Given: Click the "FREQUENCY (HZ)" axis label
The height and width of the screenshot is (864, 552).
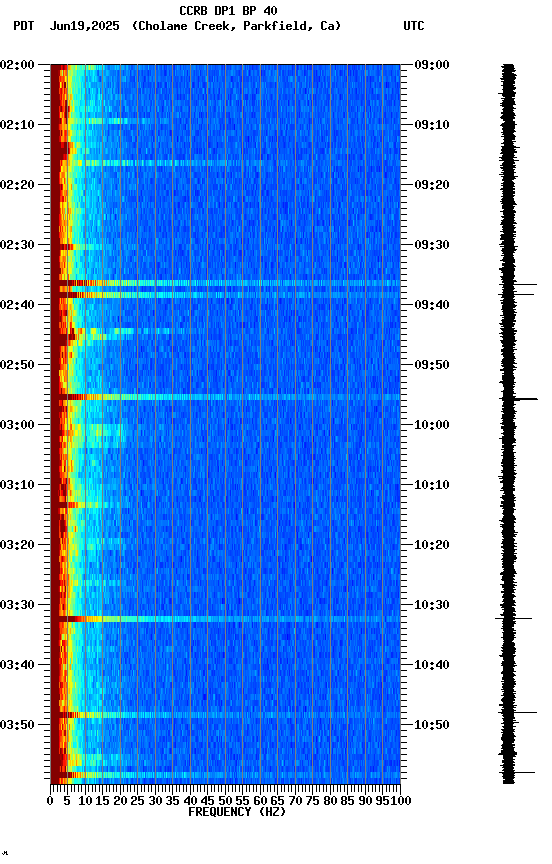Looking at the screenshot, I should [237, 812].
